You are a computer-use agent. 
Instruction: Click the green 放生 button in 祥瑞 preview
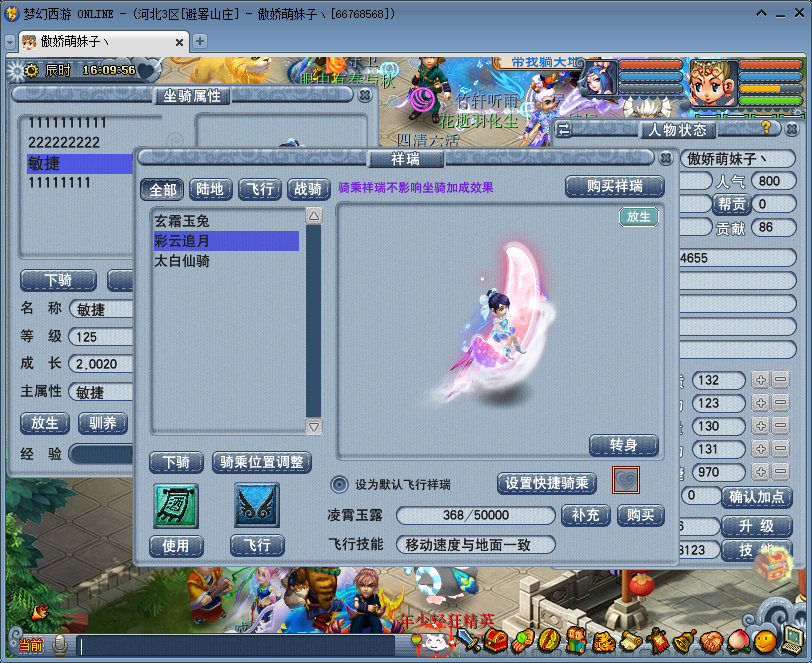(639, 217)
